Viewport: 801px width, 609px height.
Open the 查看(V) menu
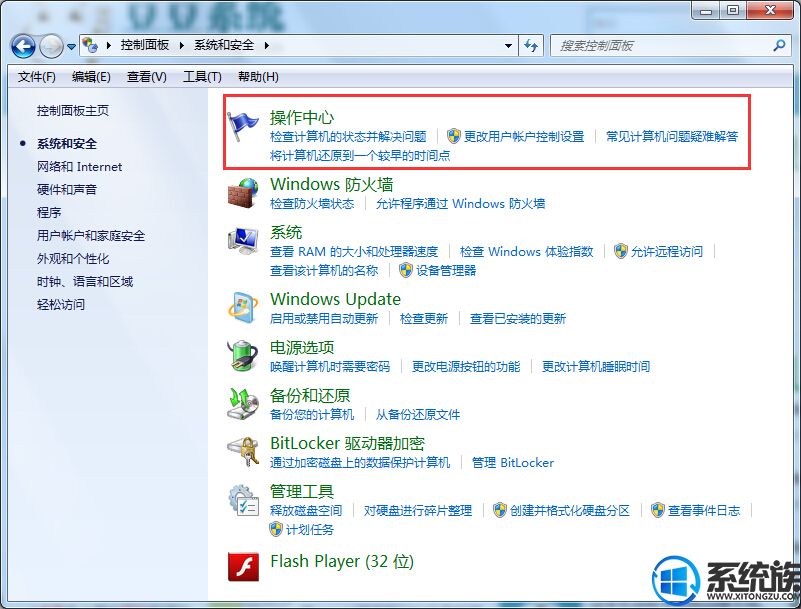pyautogui.click(x=147, y=77)
